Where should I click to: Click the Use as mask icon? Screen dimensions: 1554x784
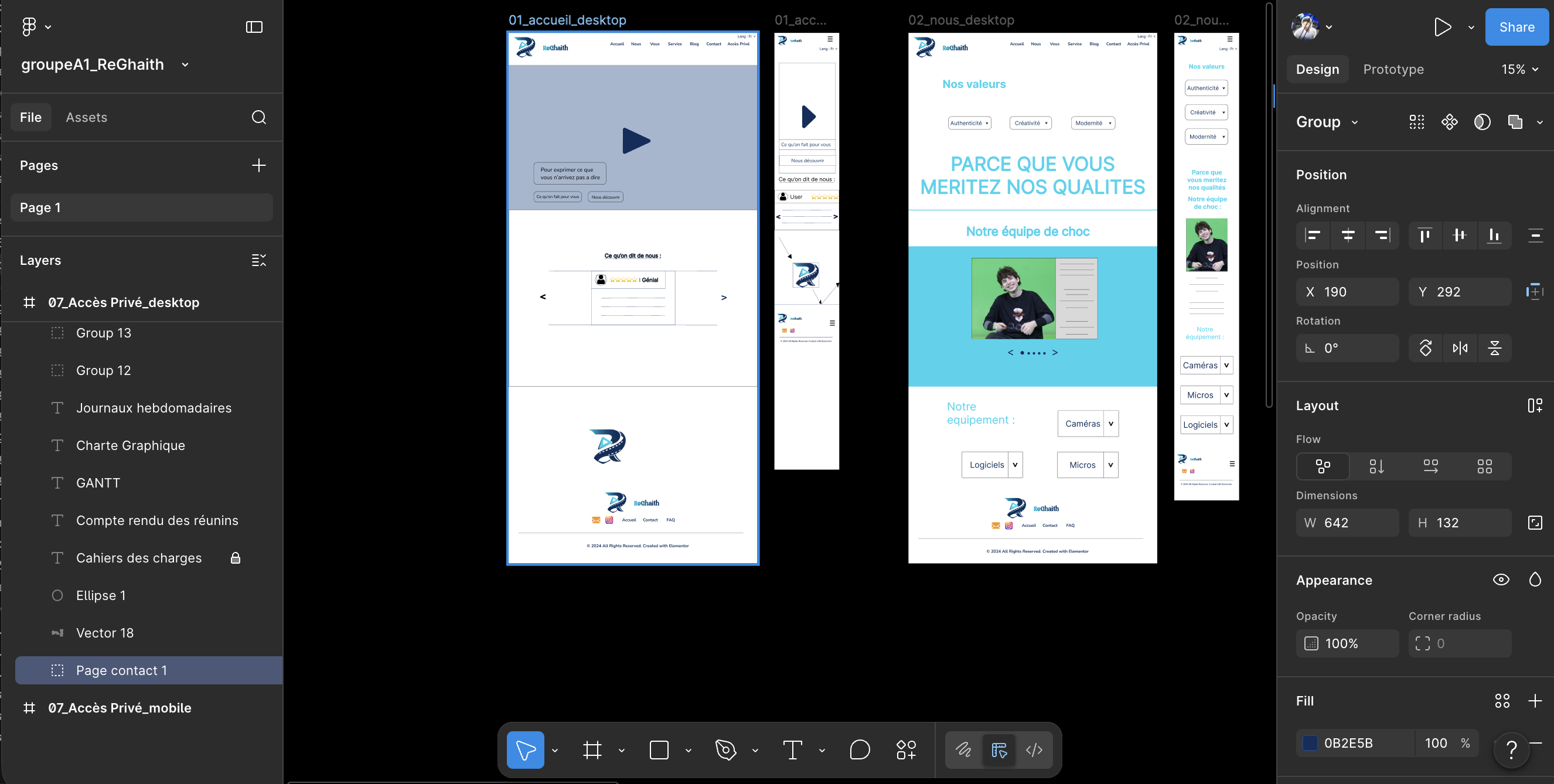click(1482, 122)
